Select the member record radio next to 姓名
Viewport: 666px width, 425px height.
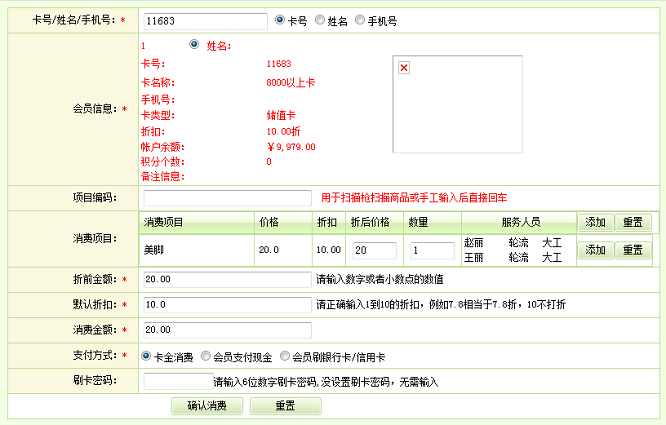tap(194, 44)
